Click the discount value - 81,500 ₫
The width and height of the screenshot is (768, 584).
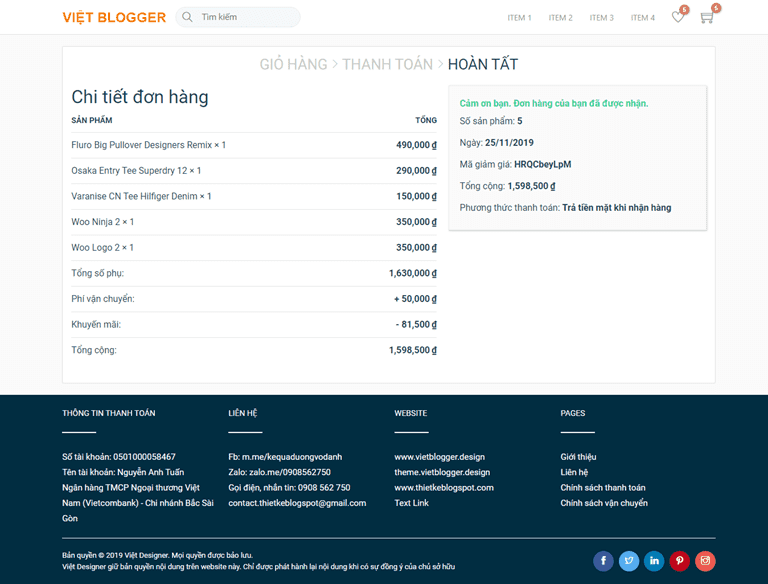[x=416, y=324]
